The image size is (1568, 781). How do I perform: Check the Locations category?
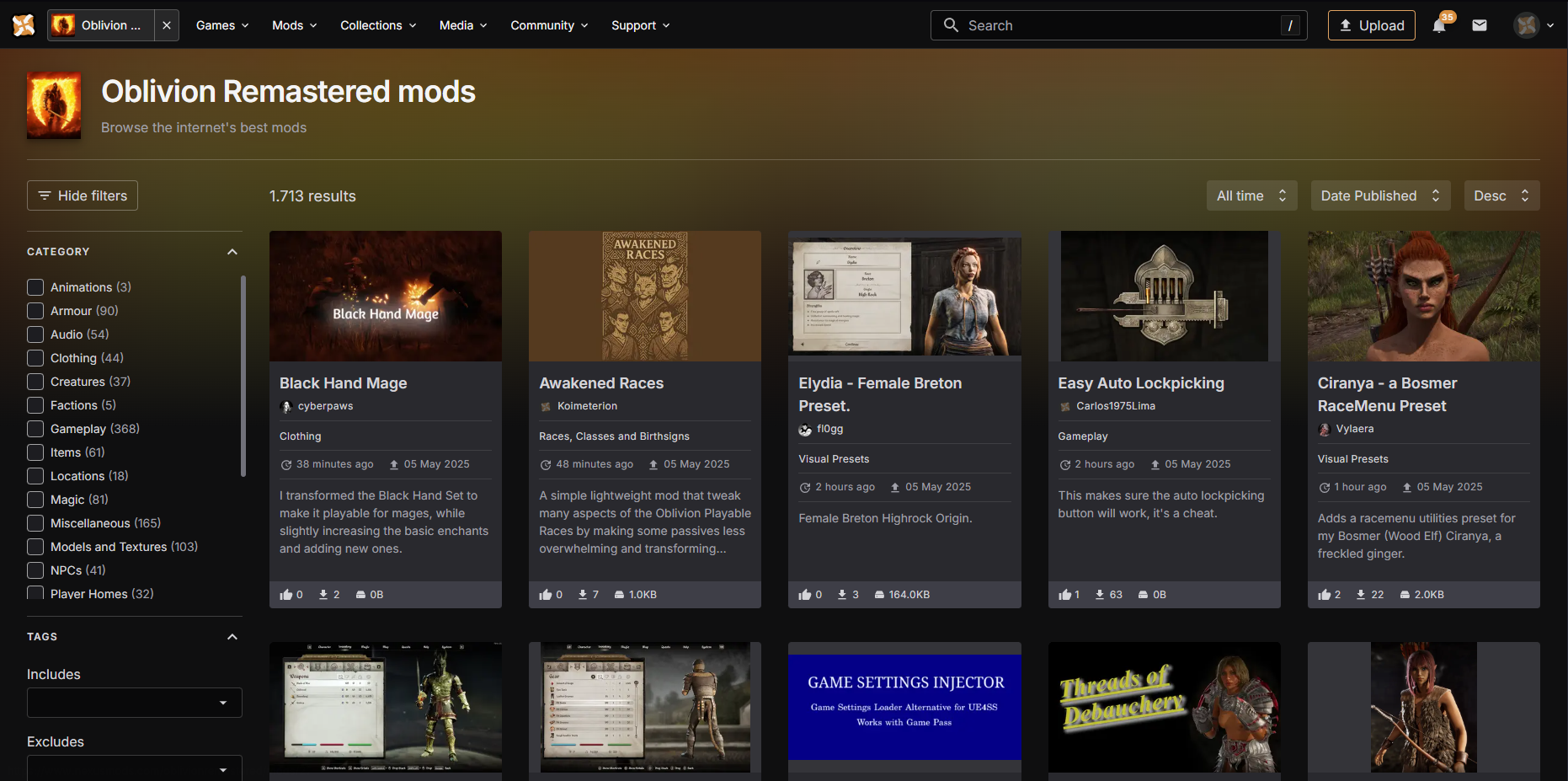pyautogui.click(x=35, y=476)
